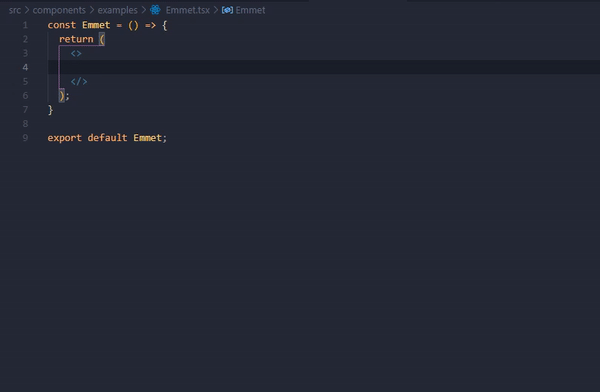Click the opening parenthesis after return
Screen dimensions: 600x392
pyautogui.click(x=102, y=39)
